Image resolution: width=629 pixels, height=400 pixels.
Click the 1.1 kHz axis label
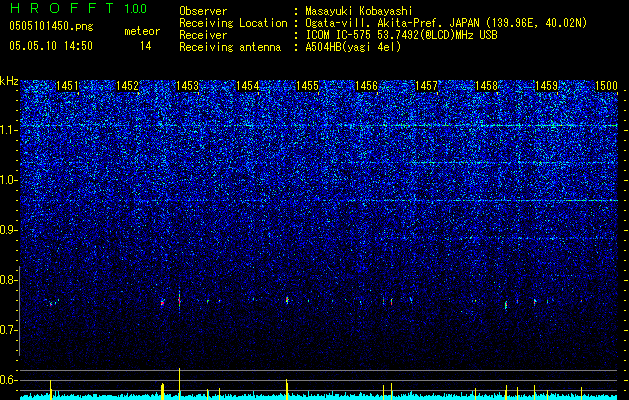coord(9,130)
